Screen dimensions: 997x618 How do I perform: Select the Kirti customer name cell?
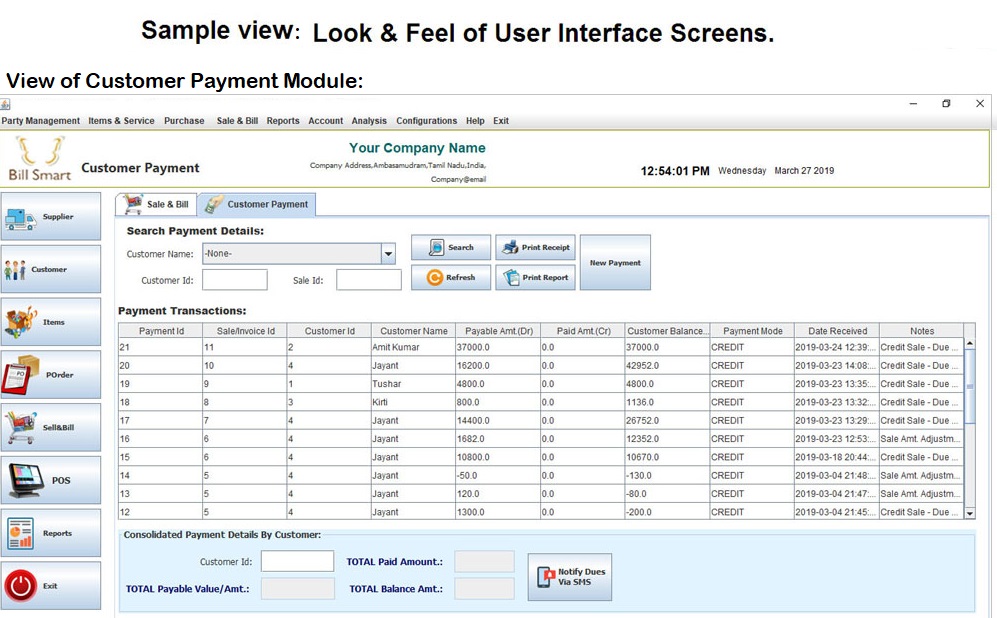[414, 402]
